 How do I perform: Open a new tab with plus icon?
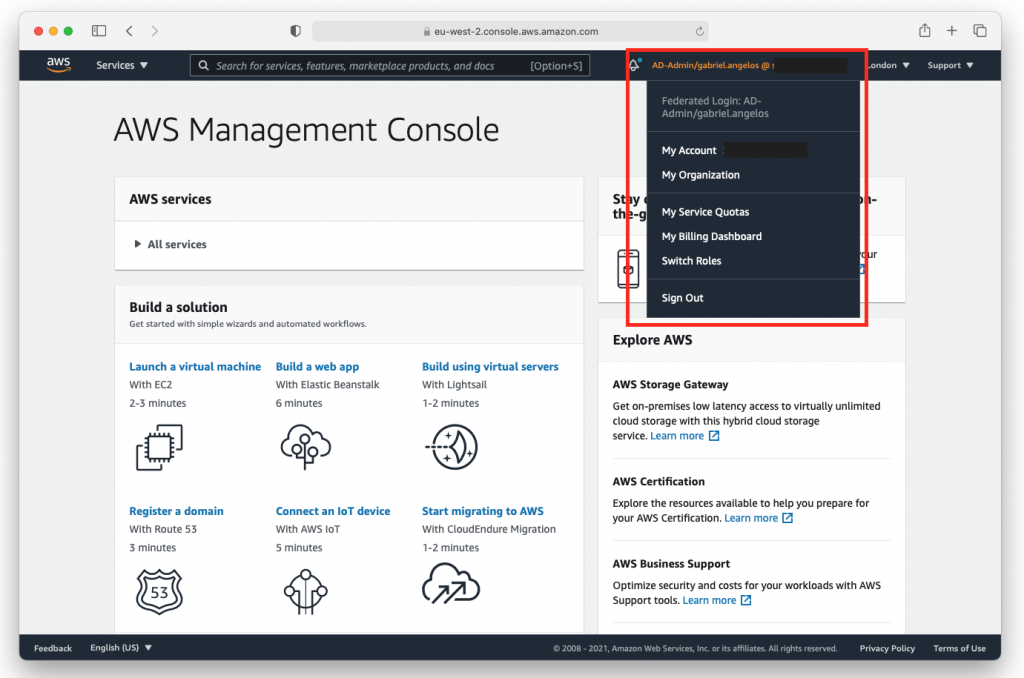pos(952,30)
